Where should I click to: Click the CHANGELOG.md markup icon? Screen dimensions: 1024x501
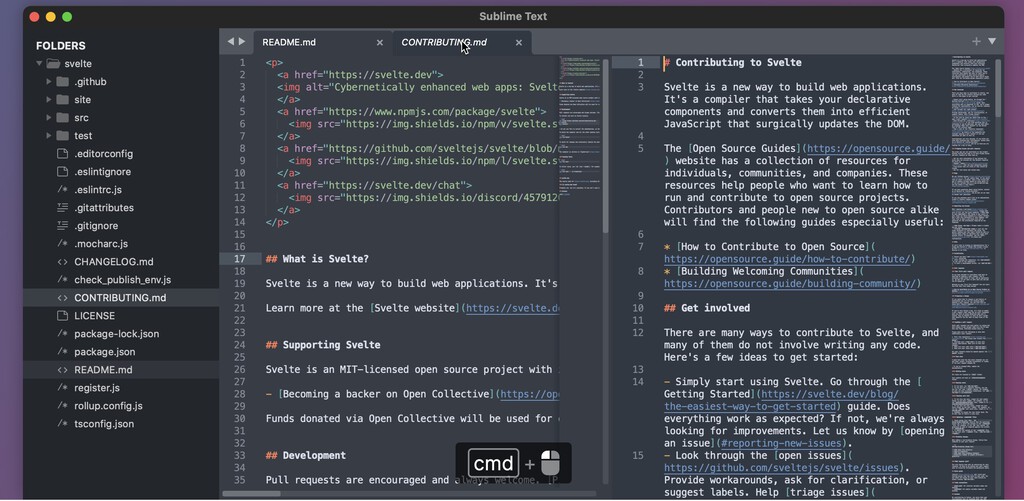pyautogui.click(x=63, y=262)
